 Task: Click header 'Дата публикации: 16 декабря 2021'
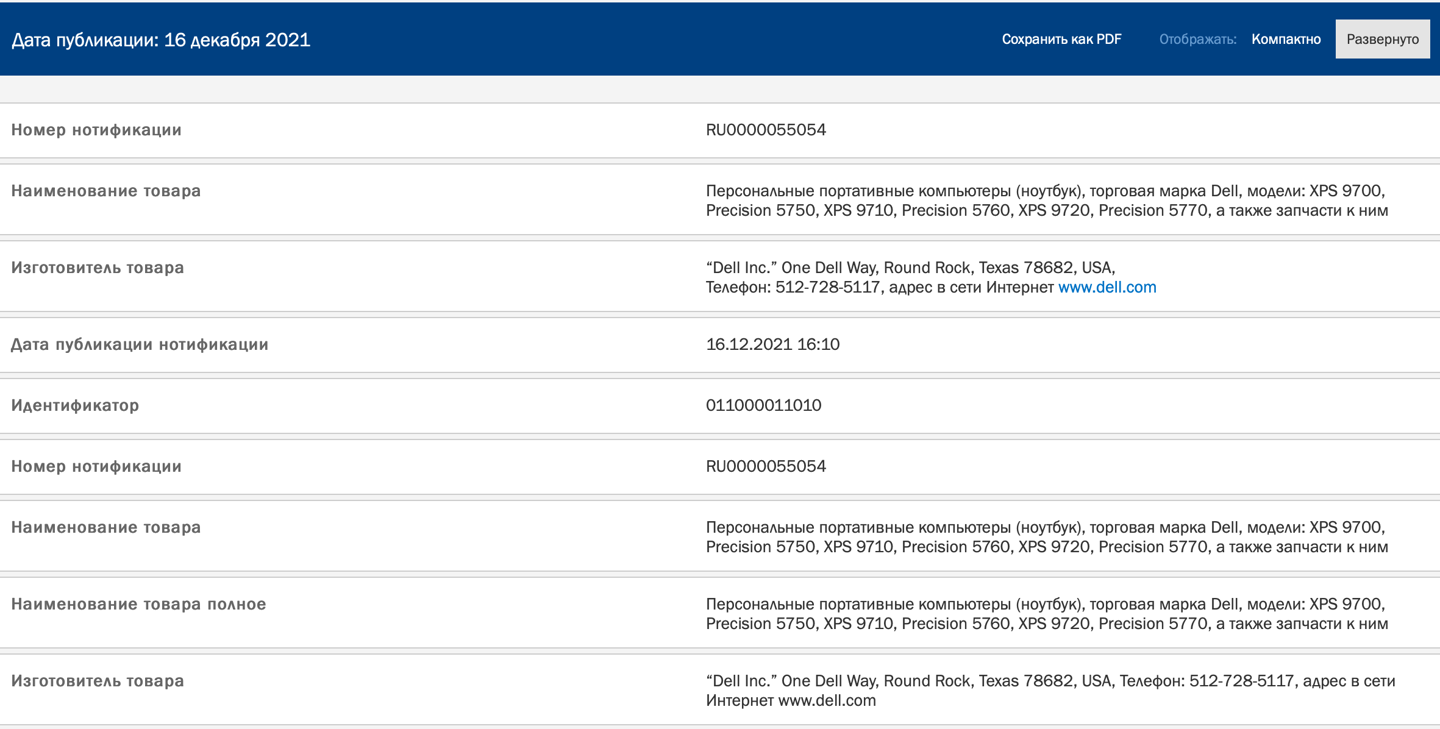(161, 40)
